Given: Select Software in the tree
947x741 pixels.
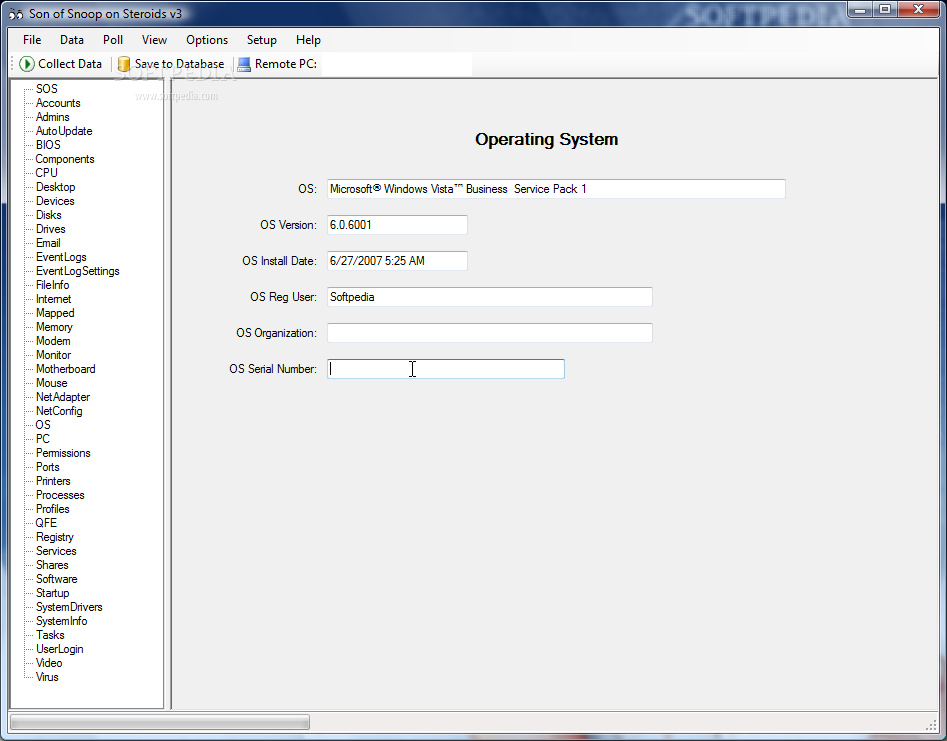Looking at the screenshot, I should click(x=57, y=579).
